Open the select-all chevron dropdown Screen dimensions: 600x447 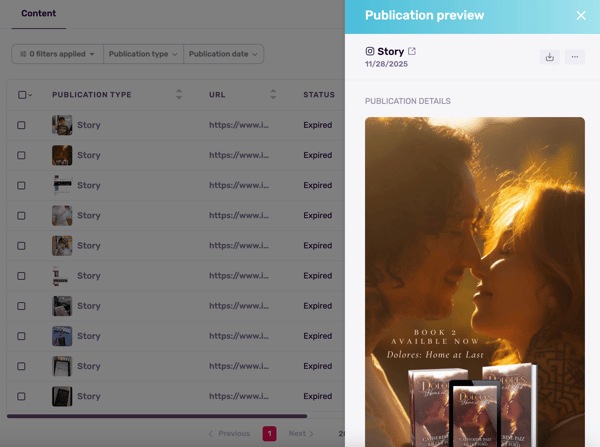click(x=31, y=95)
